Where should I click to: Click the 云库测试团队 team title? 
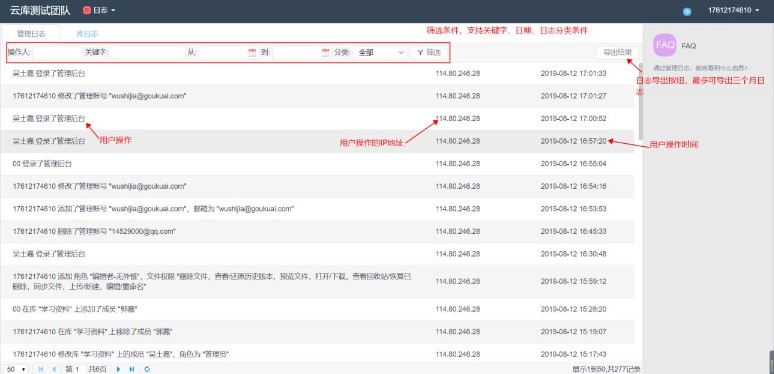point(40,10)
